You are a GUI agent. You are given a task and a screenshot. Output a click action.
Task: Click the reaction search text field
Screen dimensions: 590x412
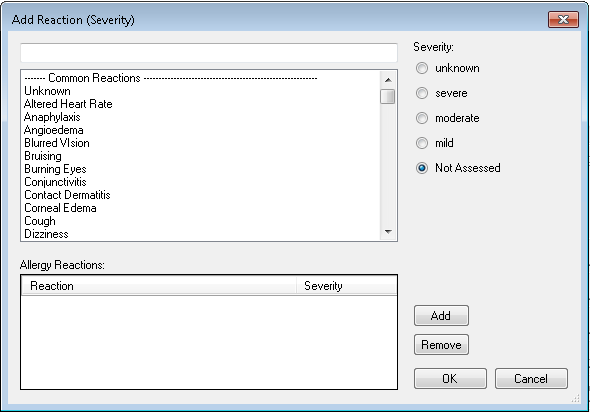coord(209,53)
